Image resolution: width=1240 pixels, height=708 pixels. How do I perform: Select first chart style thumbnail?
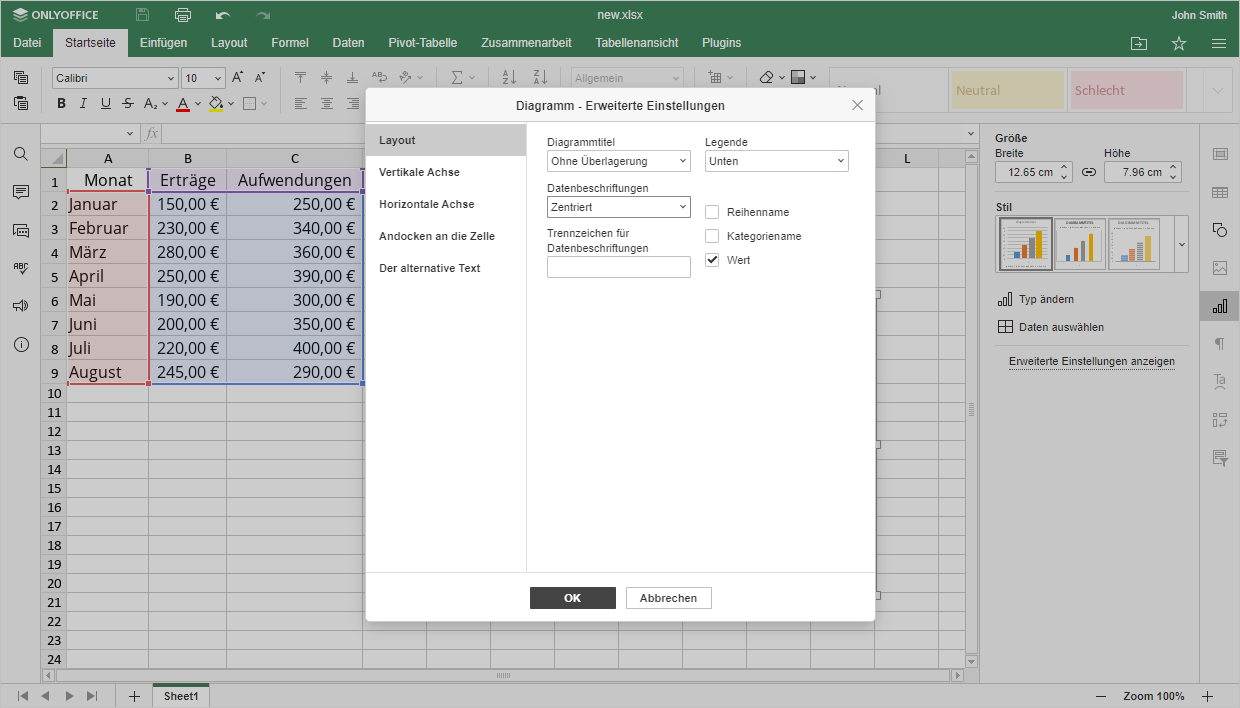1025,244
